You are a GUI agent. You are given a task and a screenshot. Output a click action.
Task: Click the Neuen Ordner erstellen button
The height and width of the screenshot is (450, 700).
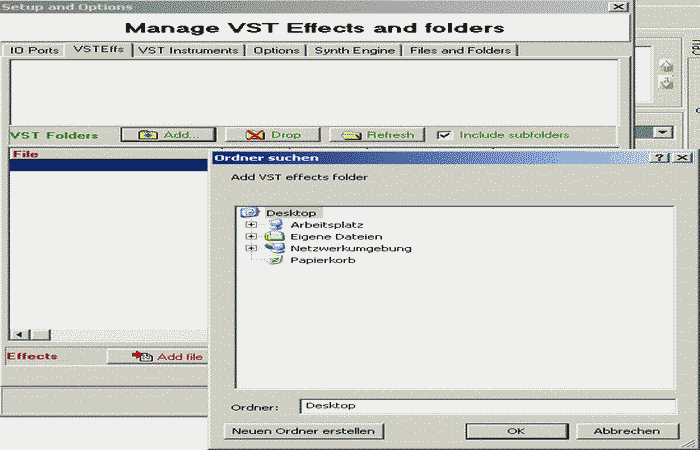(303, 431)
